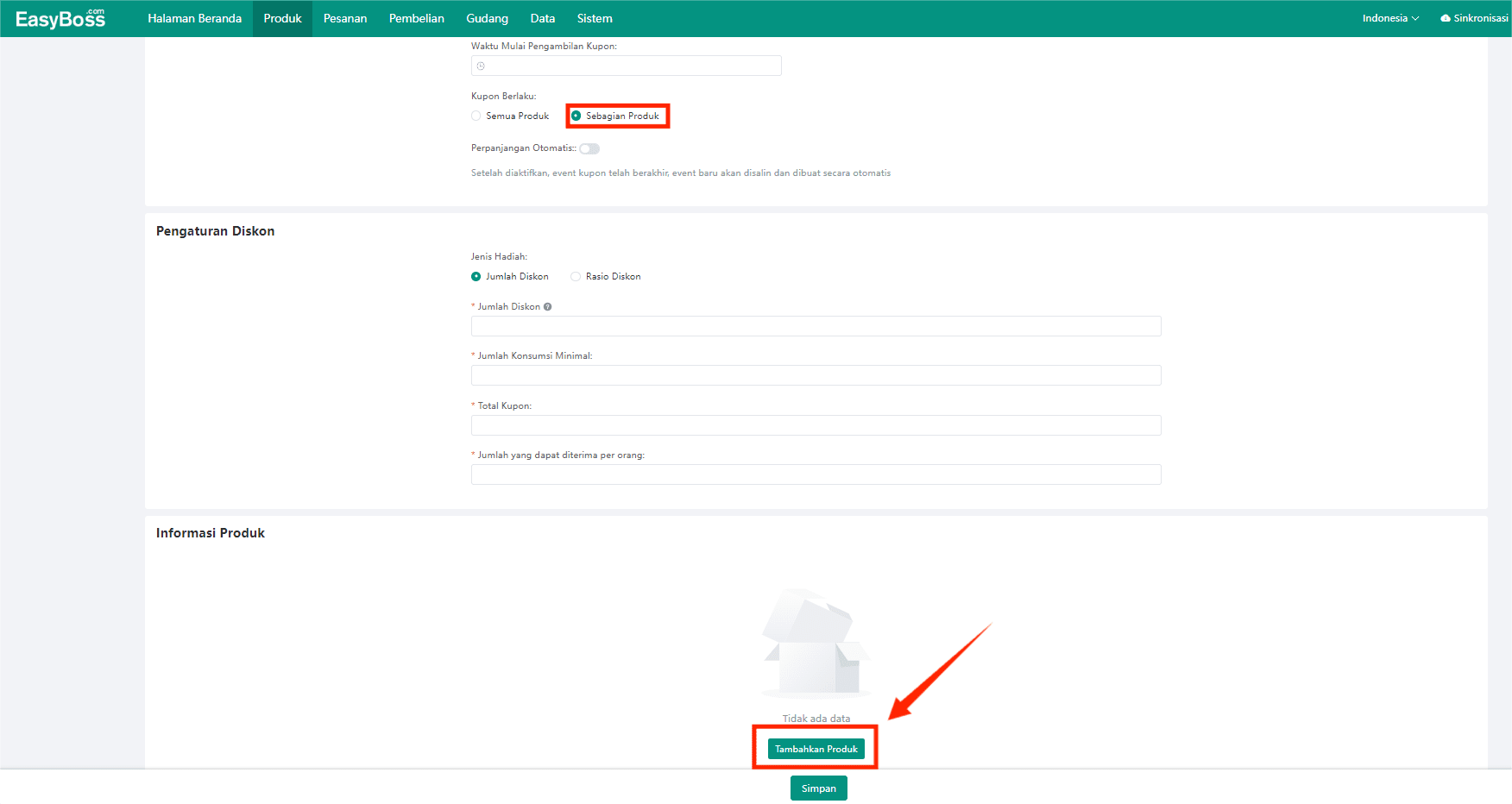The width and height of the screenshot is (1512, 804).
Task: Click the Sinkronisasi link
Action: 1474,18
